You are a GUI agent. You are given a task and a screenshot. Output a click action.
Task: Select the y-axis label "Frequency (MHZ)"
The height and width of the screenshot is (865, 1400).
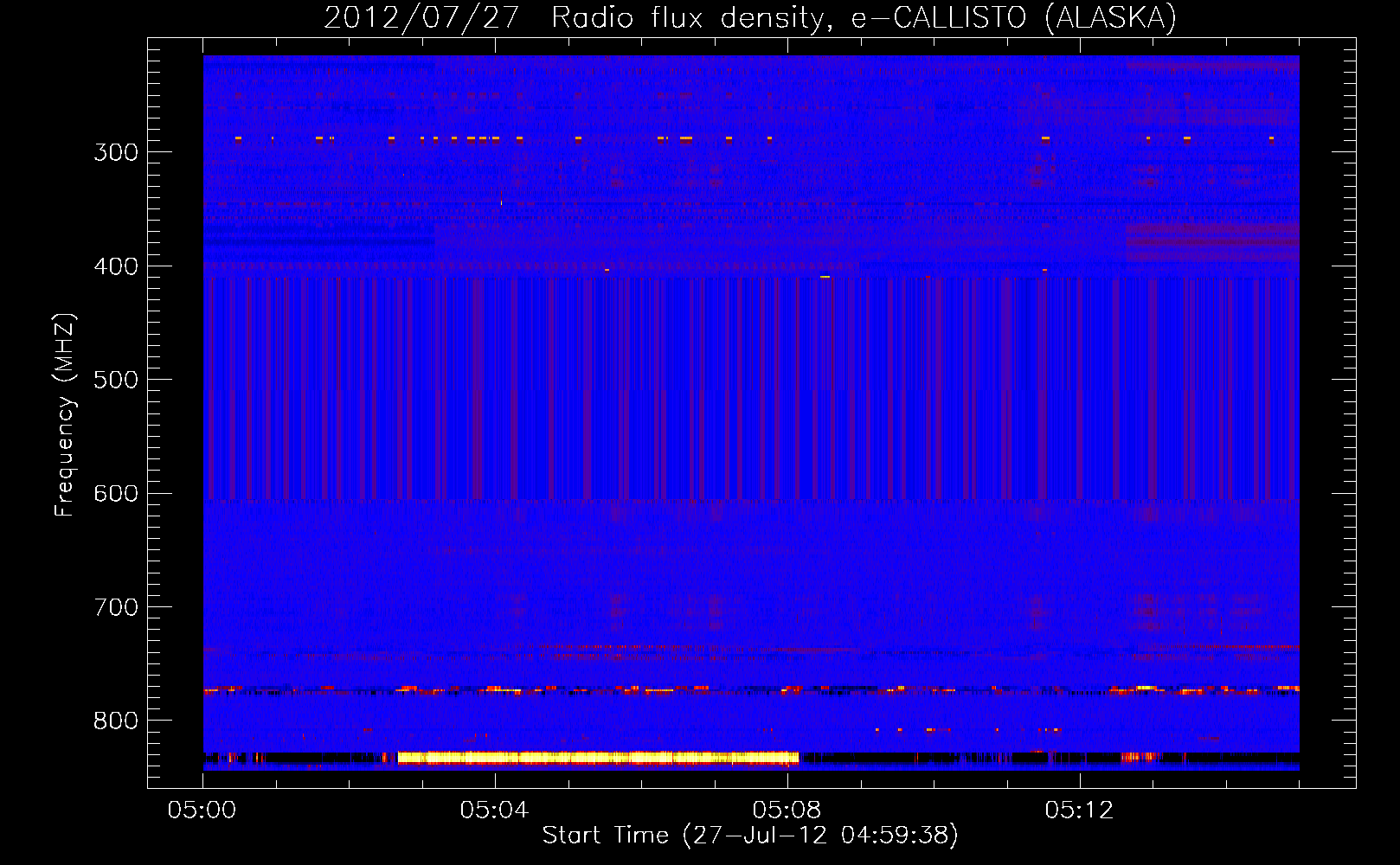[65, 414]
